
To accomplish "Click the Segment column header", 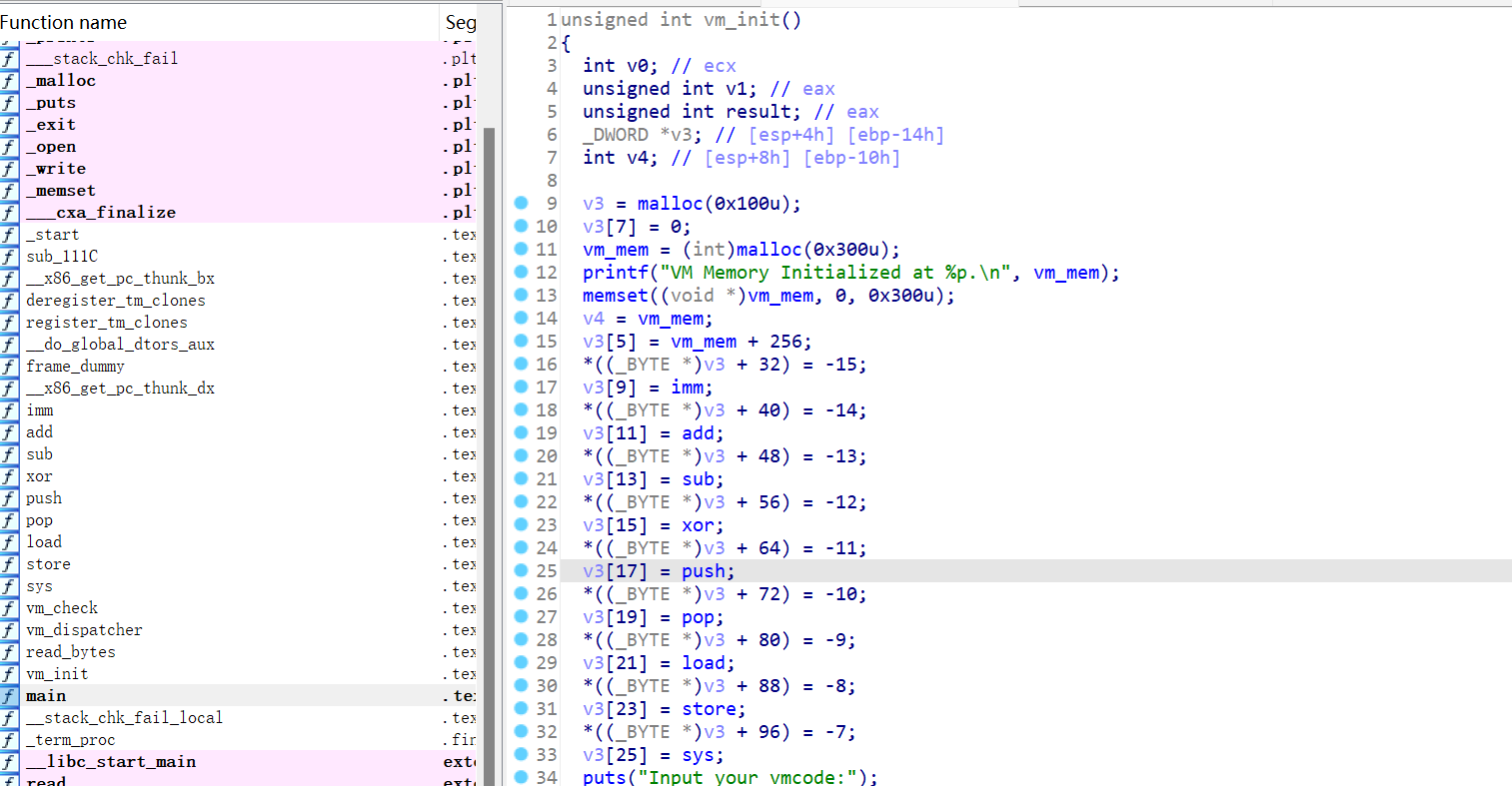I will 460,22.
